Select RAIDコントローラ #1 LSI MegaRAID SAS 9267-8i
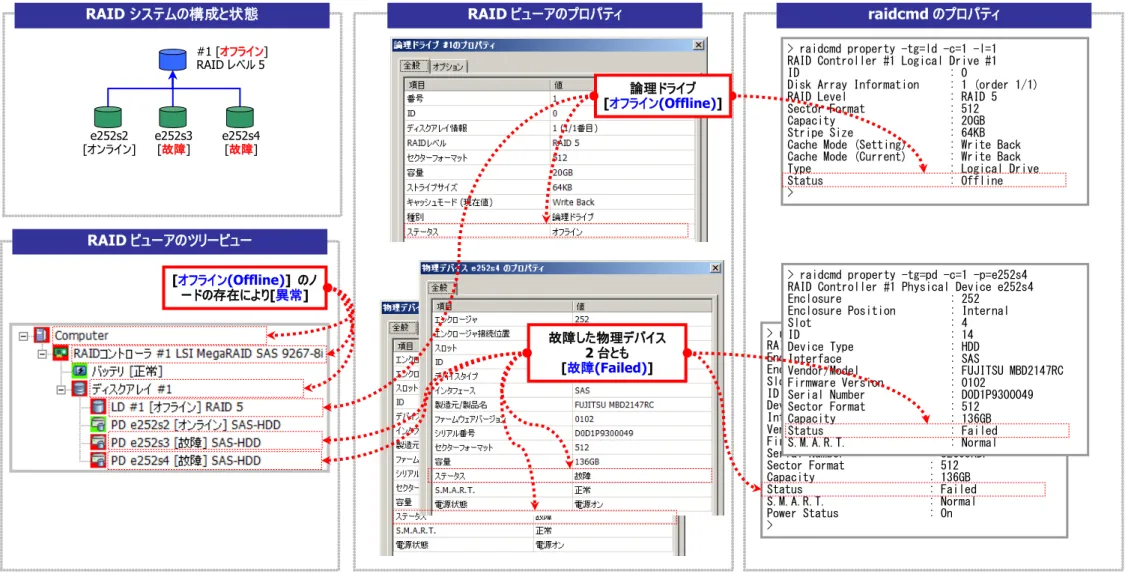The width and height of the screenshot is (1131, 574). (198, 353)
